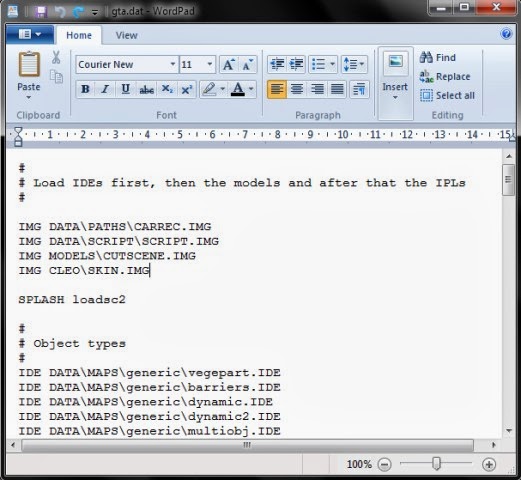
Task: Click line IDE DATA\MAPS\generic\vegepart.IDE
Action: click(150, 373)
